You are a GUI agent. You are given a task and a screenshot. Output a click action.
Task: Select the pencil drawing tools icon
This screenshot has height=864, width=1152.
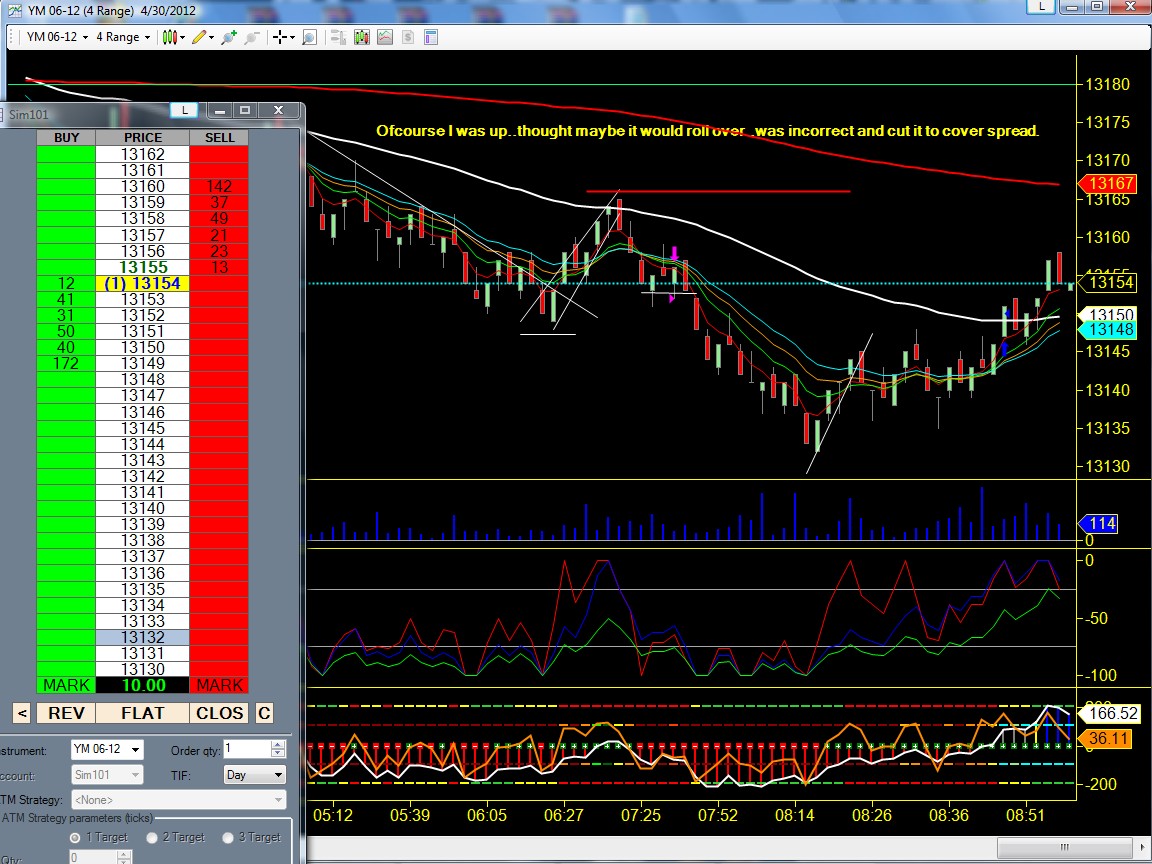tap(198, 37)
